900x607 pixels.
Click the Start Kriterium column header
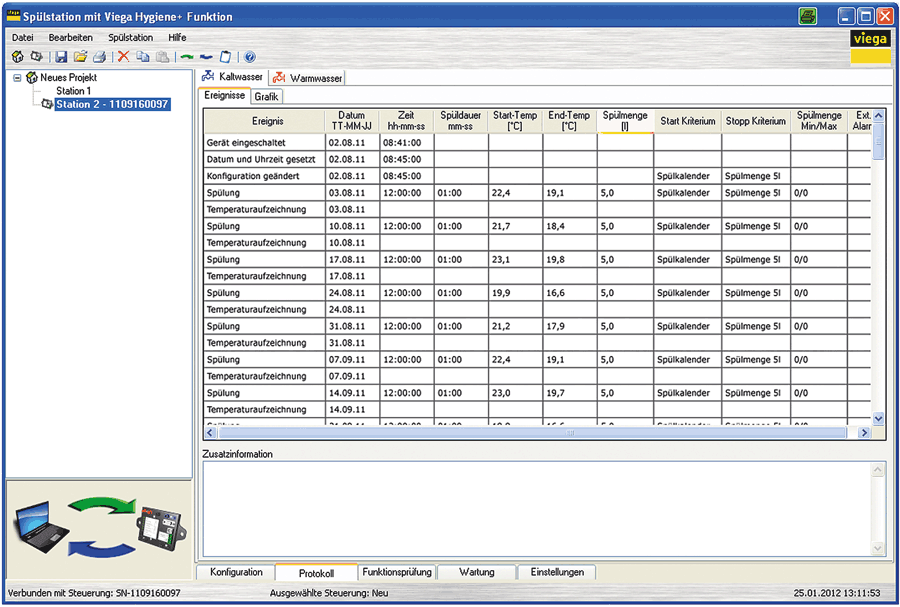pyautogui.click(x=688, y=121)
